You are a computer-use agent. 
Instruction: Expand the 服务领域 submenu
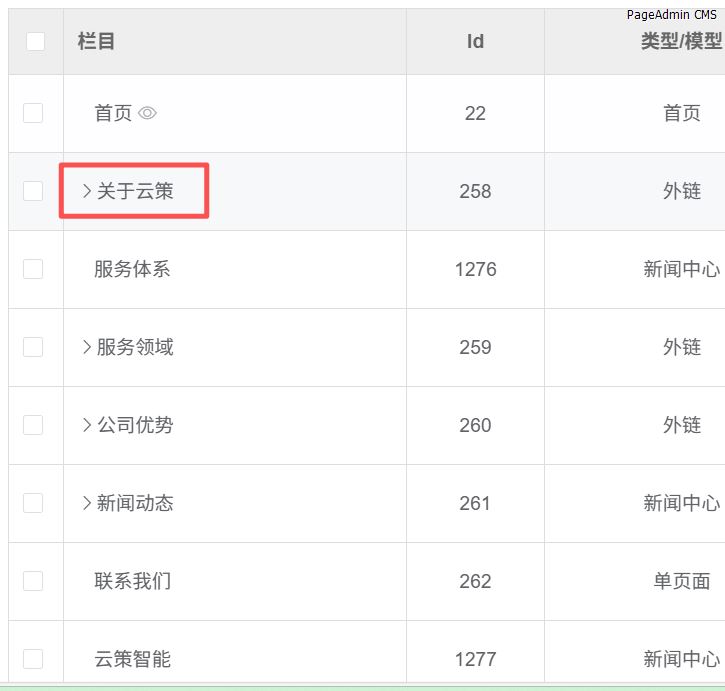pyautogui.click(x=87, y=347)
